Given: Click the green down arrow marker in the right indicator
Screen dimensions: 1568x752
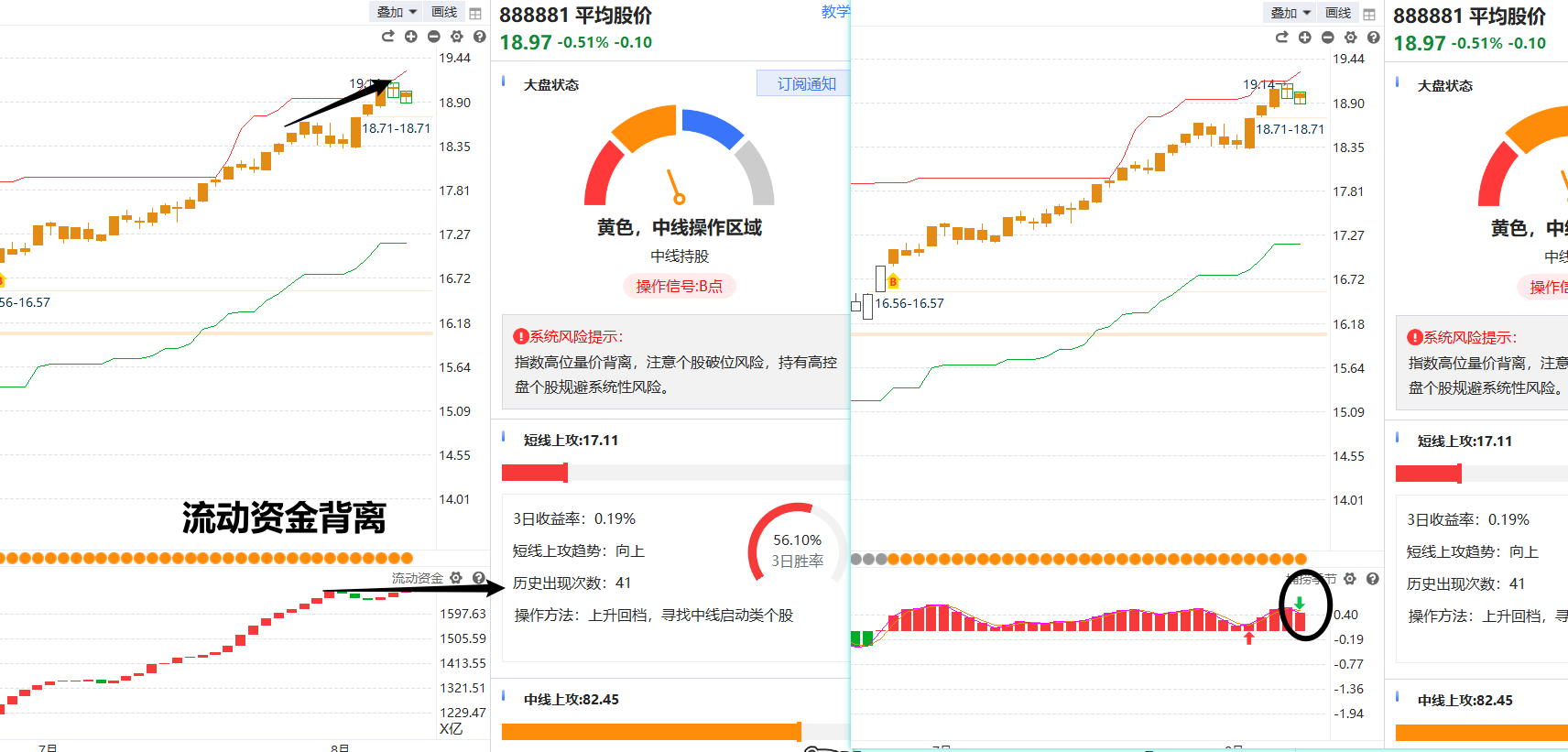Looking at the screenshot, I should (x=1299, y=603).
